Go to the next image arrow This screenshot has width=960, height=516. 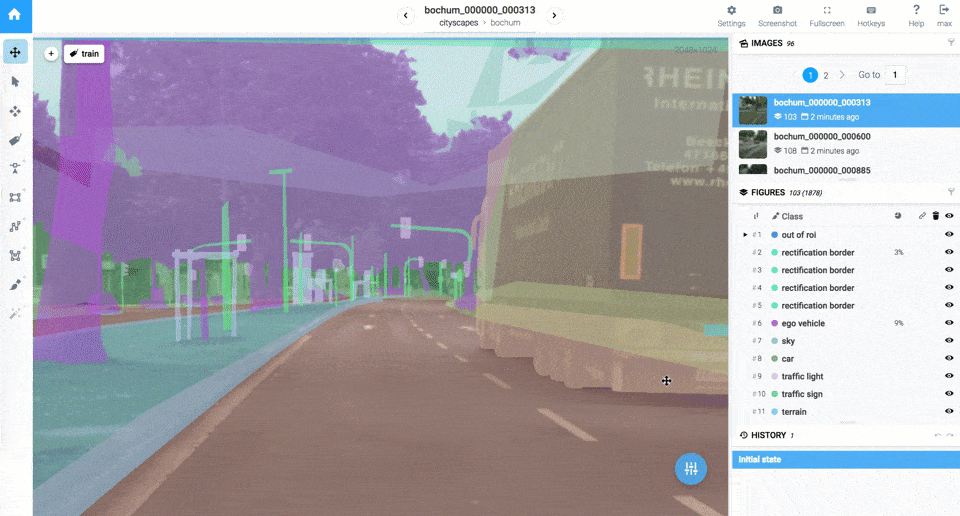coord(554,15)
